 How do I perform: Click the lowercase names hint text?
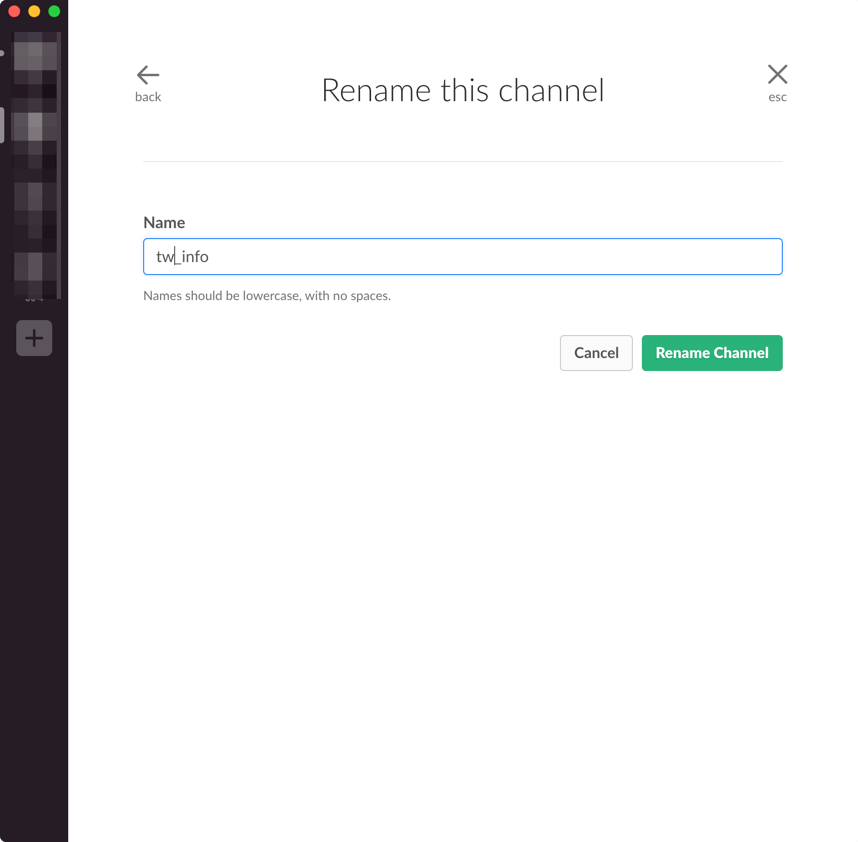tap(267, 296)
